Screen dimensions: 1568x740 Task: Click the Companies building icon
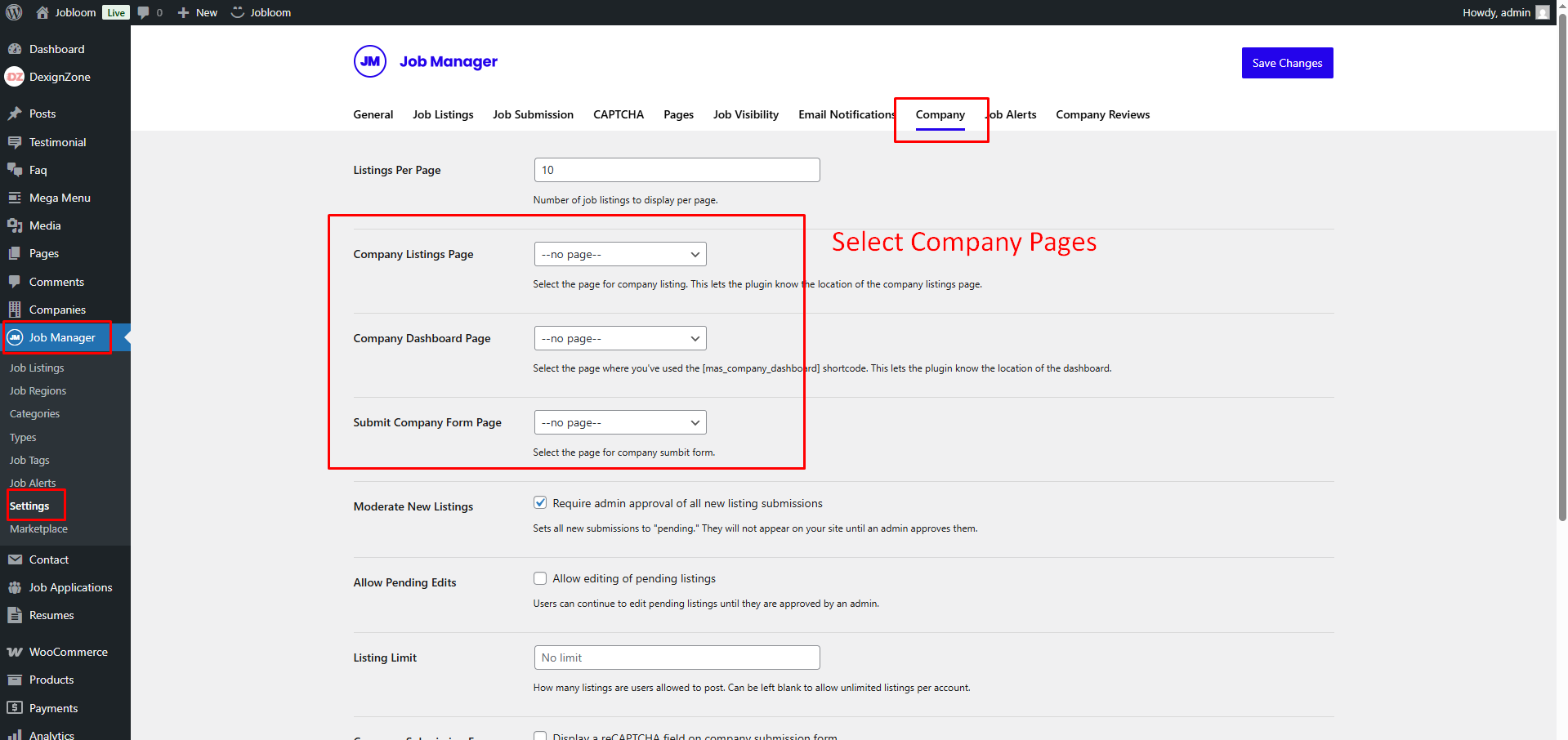tap(15, 310)
